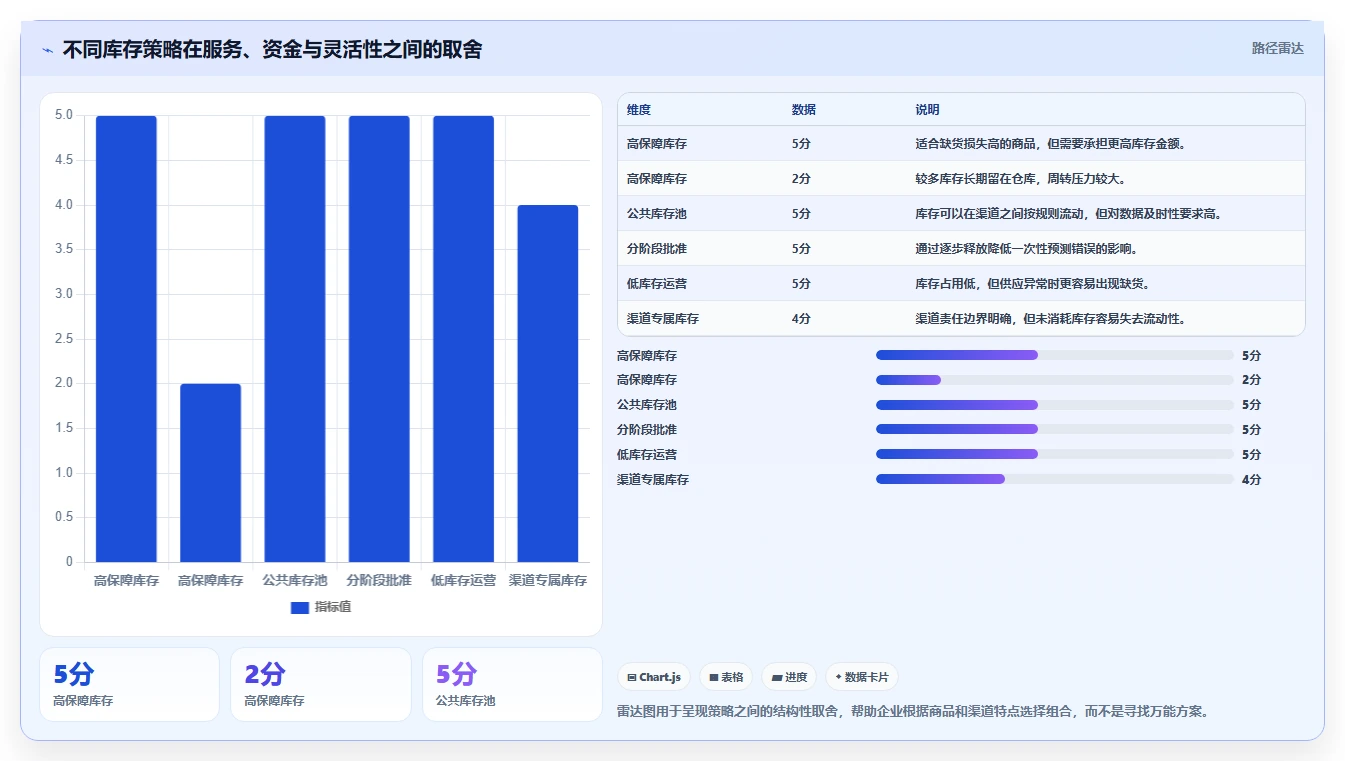
Task: Click table text '库存可以在渠道之间按规则流动，但对数据及时性要求高。'
Action: coord(1069,214)
